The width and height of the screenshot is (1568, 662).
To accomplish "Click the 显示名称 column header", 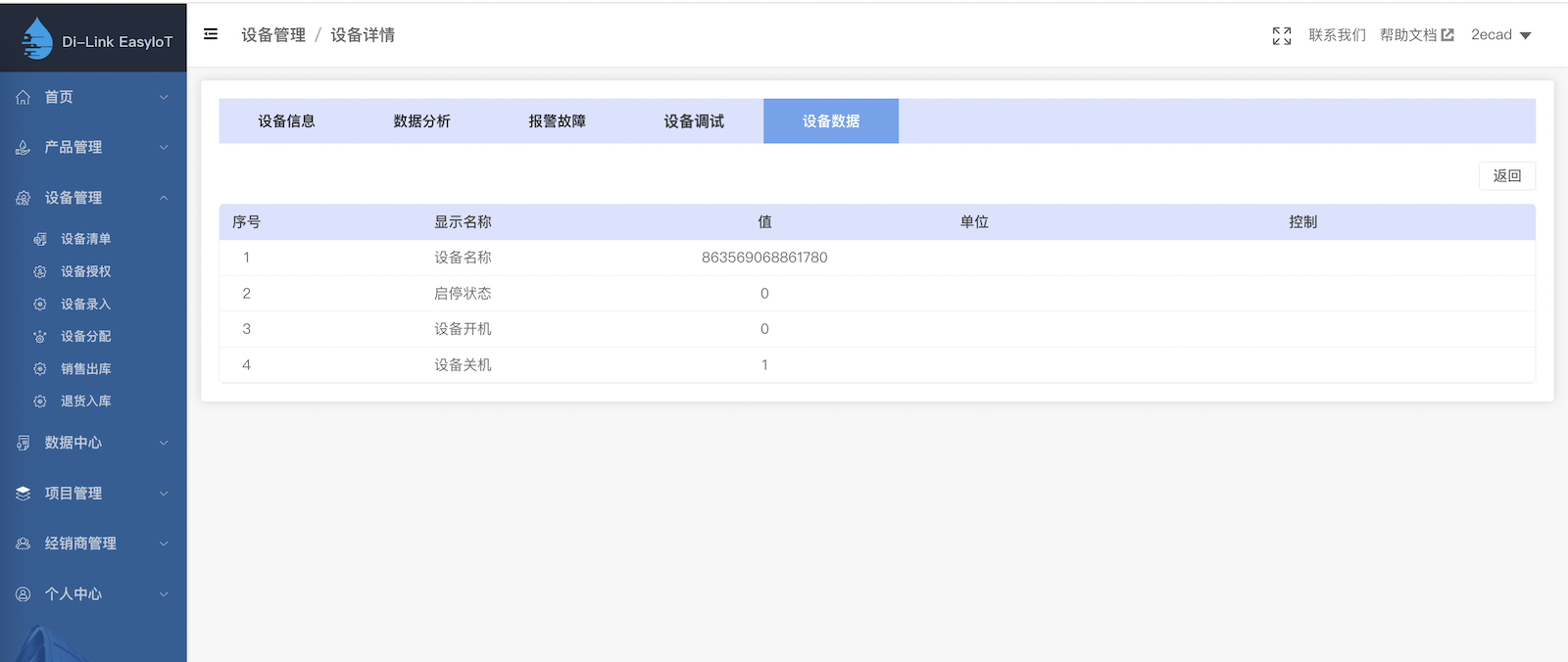I will pos(464,222).
